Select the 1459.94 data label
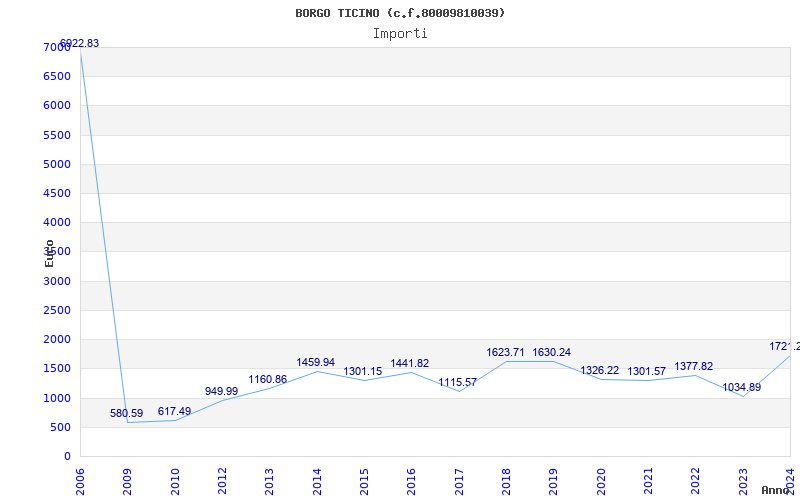This screenshot has height=500, width=800. 316,362
